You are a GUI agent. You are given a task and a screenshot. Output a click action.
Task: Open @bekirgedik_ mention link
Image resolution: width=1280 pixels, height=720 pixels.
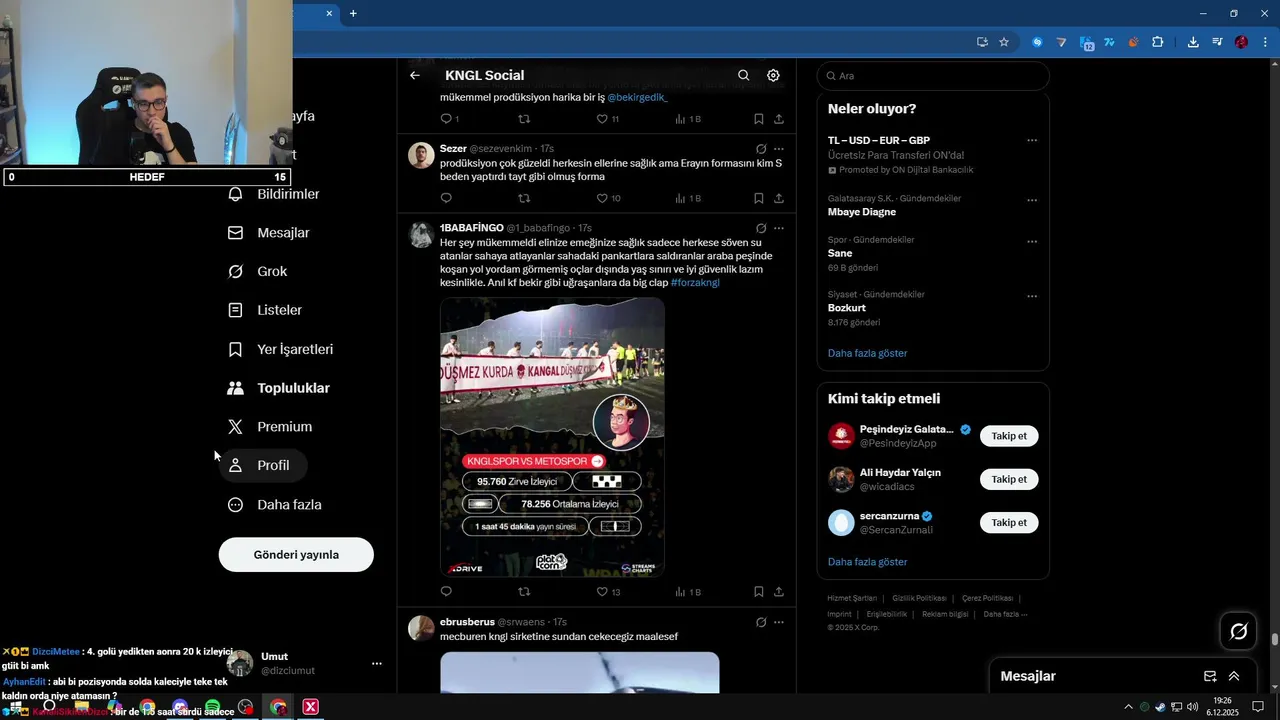coord(637,97)
